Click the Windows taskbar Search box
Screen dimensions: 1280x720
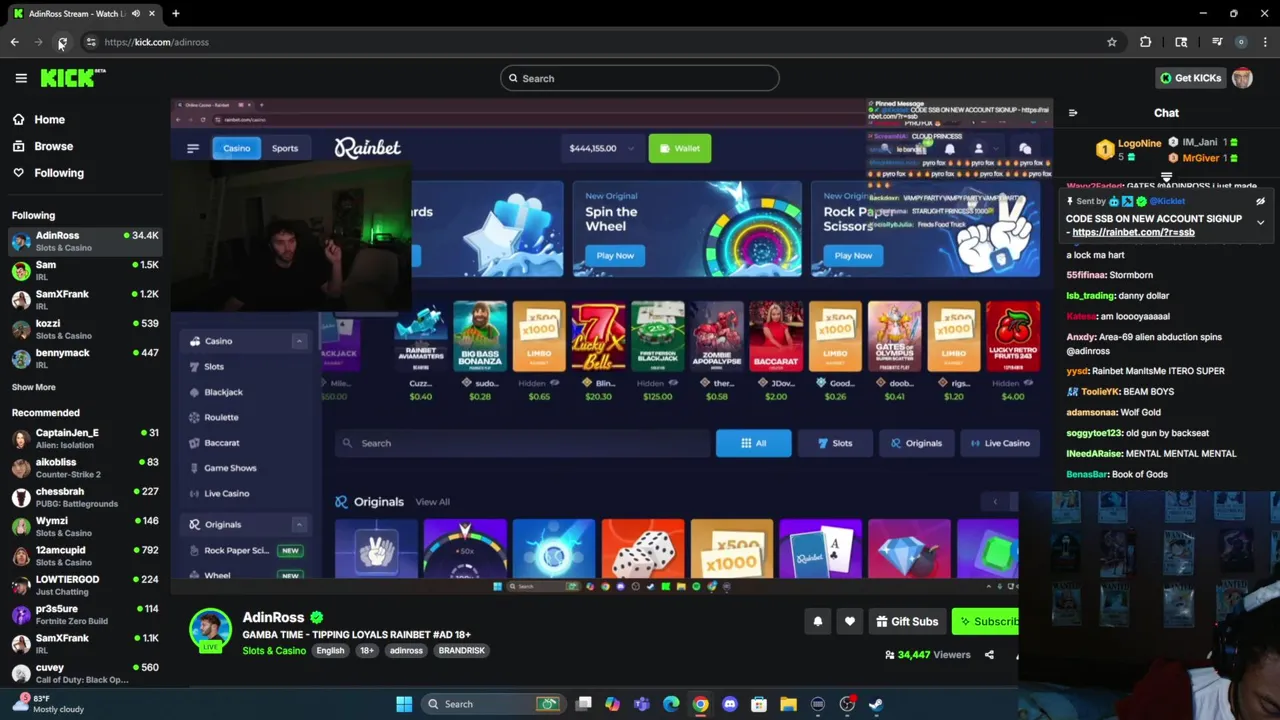493,704
